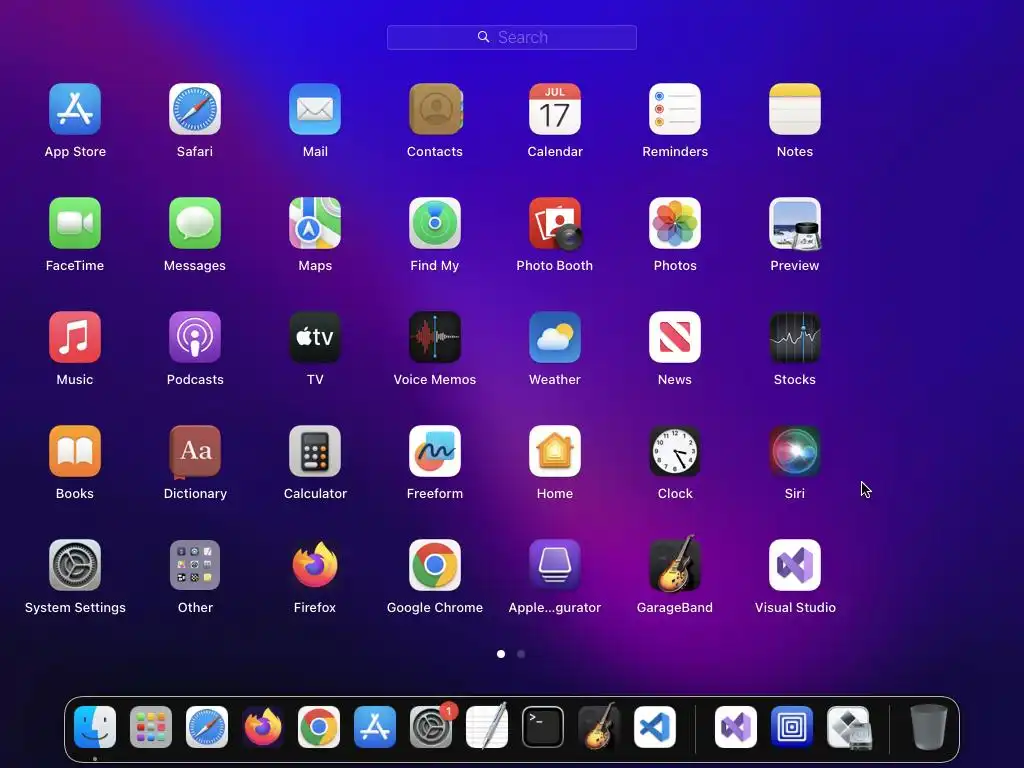Open purple Visual Studio icon in Dock
This screenshot has height=768, width=1024.
(736, 727)
